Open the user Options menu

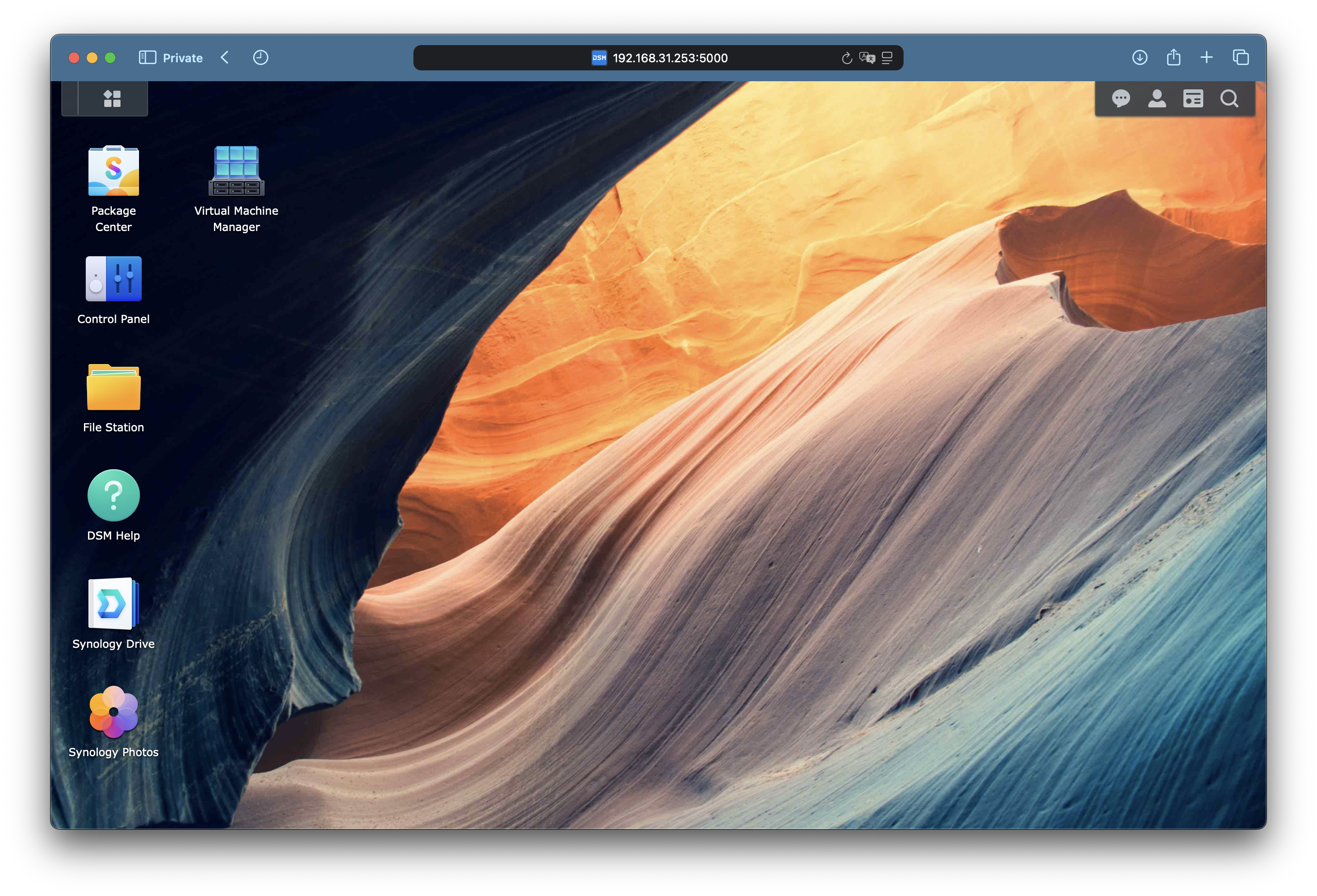(1157, 98)
